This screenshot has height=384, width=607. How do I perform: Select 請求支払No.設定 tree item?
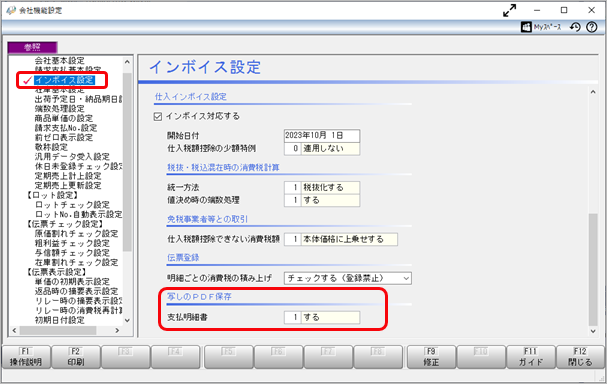coord(66,128)
